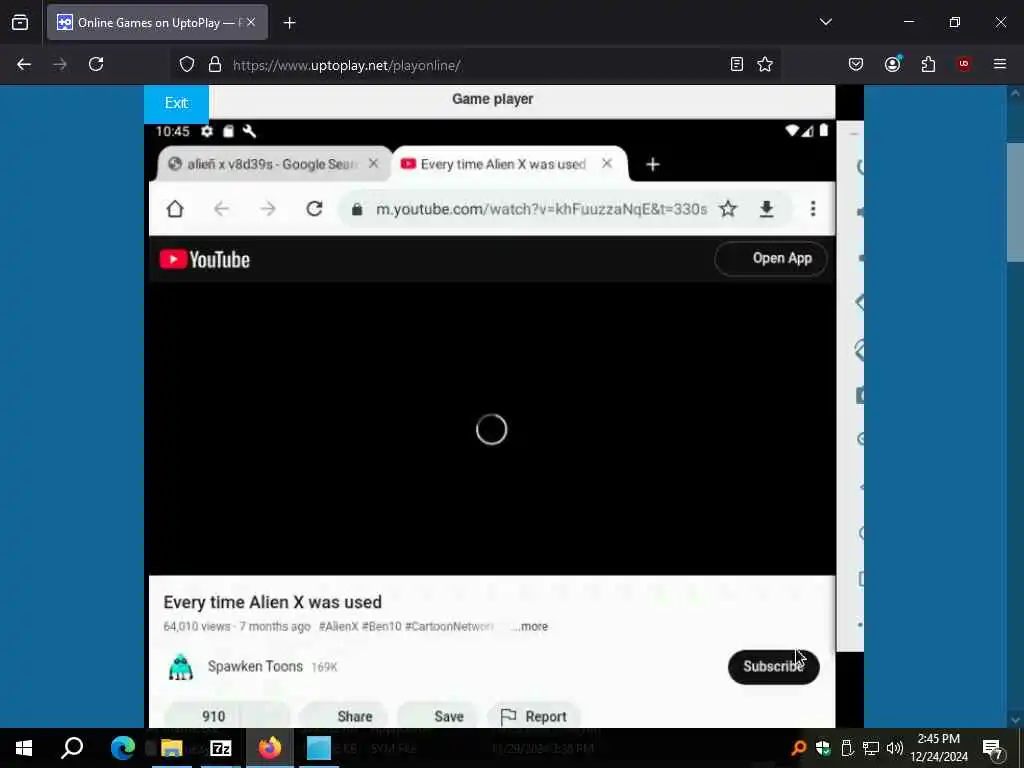The image size is (1024, 768).
Task: Click the Firefox taskbar icon
Action: pos(269,748)
